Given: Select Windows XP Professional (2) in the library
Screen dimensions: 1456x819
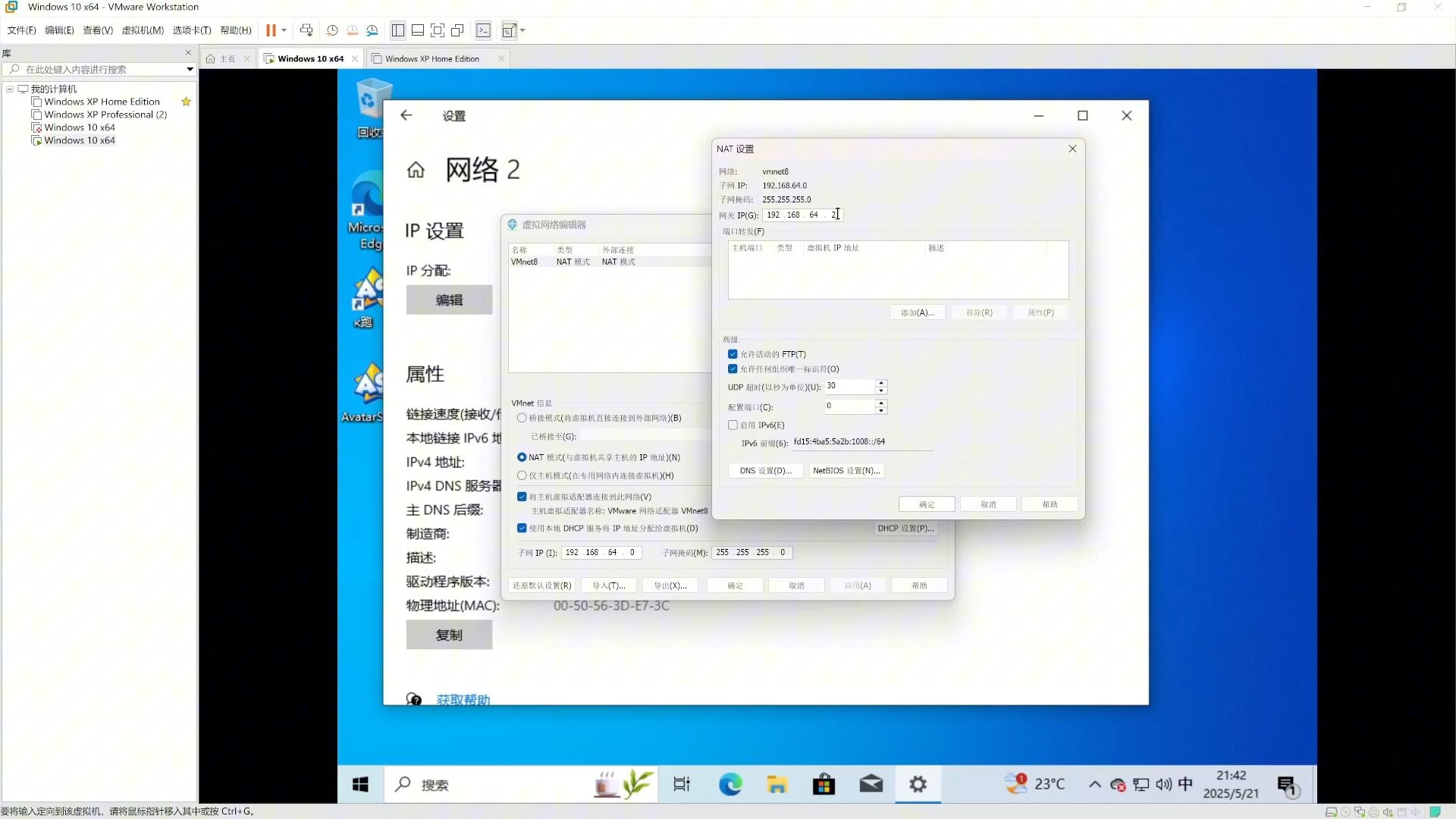Looking at the screenshot, I should point(105,115).
